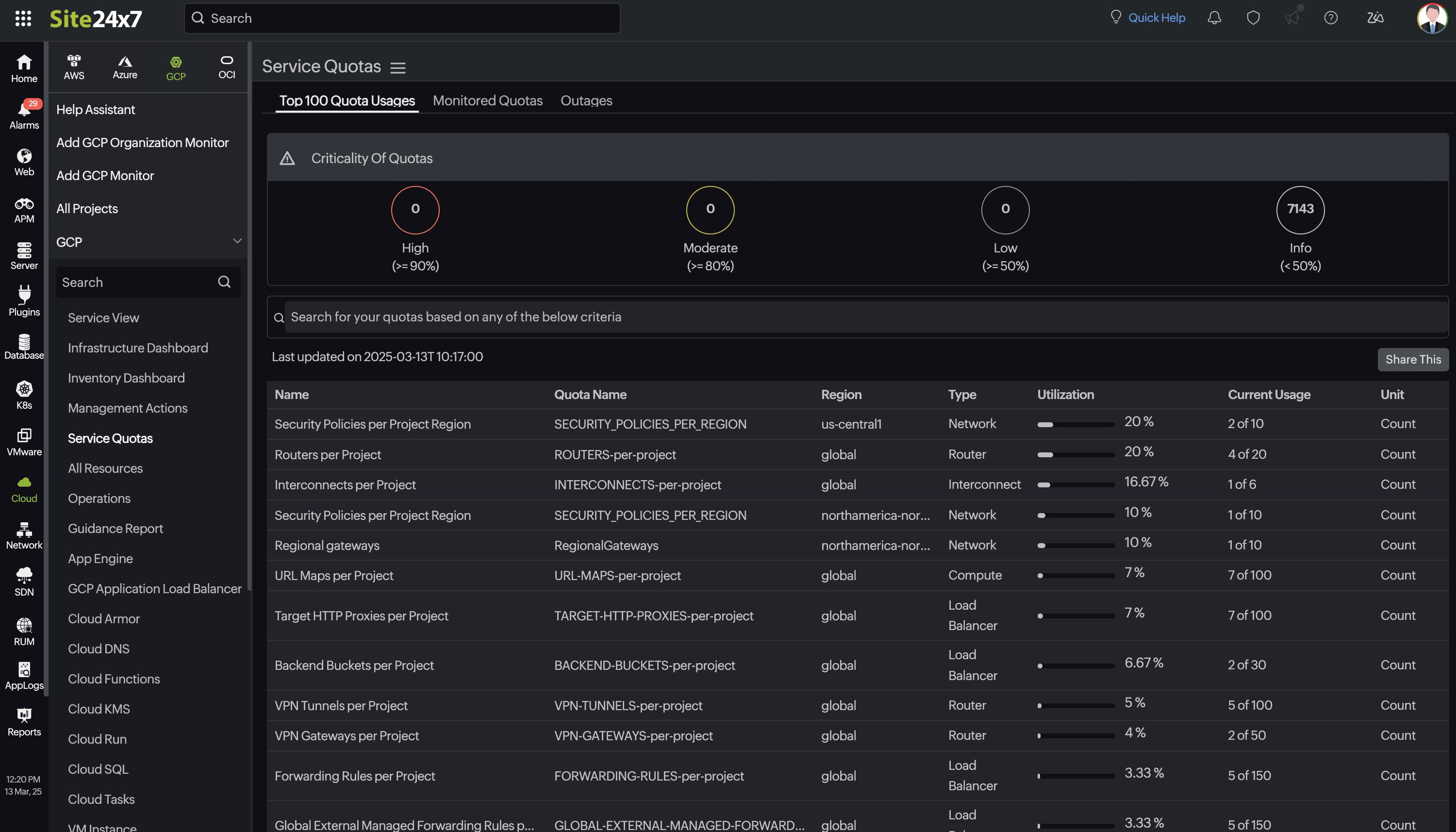Open the VMware section
Viewport: 1456px width, 832px height.
pyautogui.click(x=24, y=442)
